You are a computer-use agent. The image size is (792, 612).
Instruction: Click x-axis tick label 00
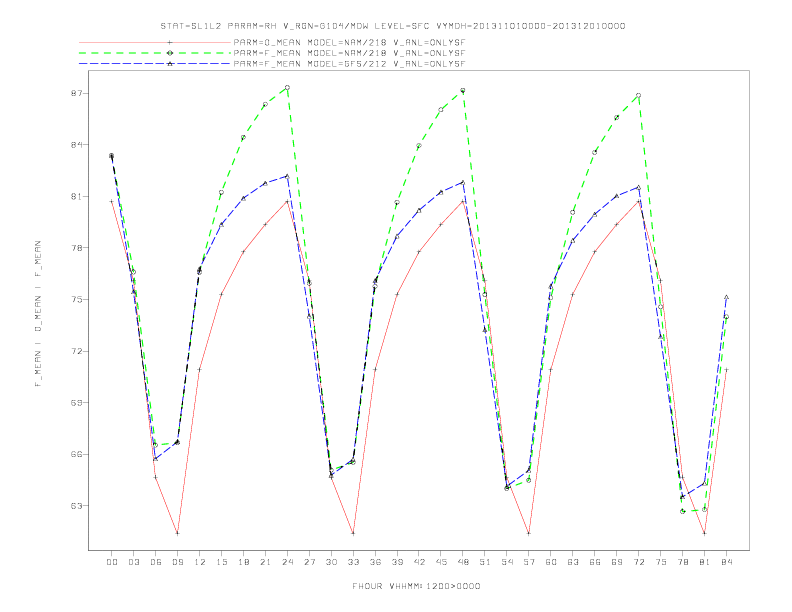click(112, 562)
